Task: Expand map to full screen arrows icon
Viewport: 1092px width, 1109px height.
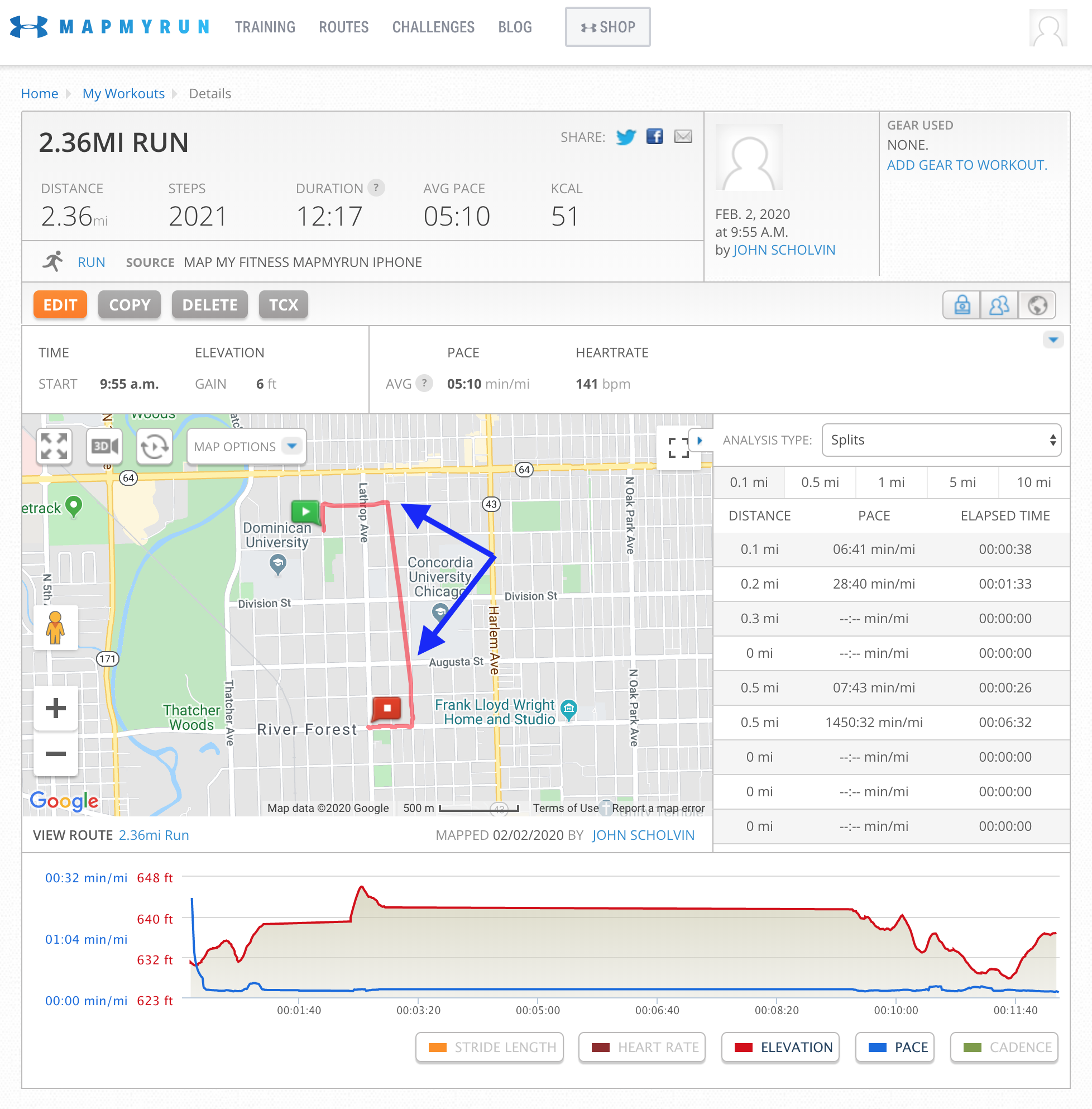Action: pyautogui.click(x=55, y=446)
